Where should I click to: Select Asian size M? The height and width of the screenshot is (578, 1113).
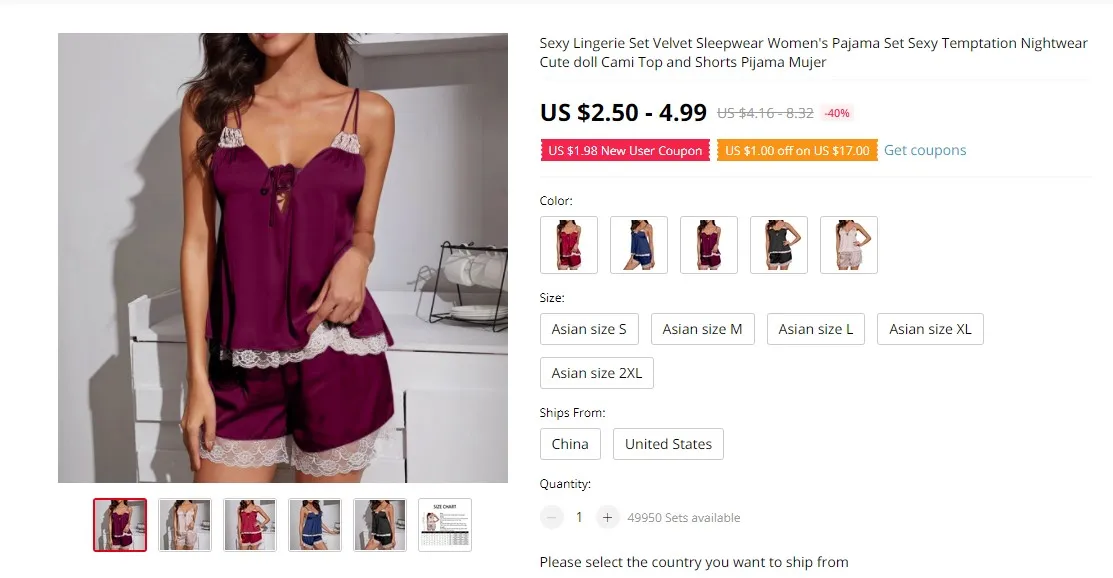coord(703,329)
